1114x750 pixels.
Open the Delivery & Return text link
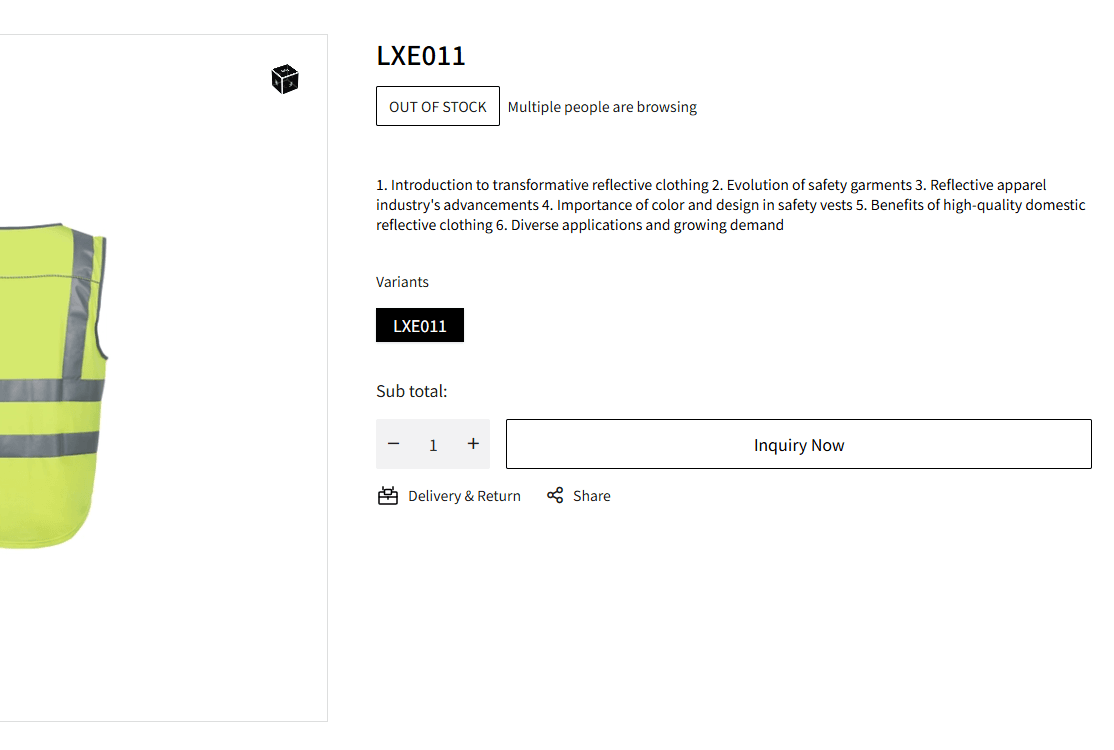tap(464, 496)
